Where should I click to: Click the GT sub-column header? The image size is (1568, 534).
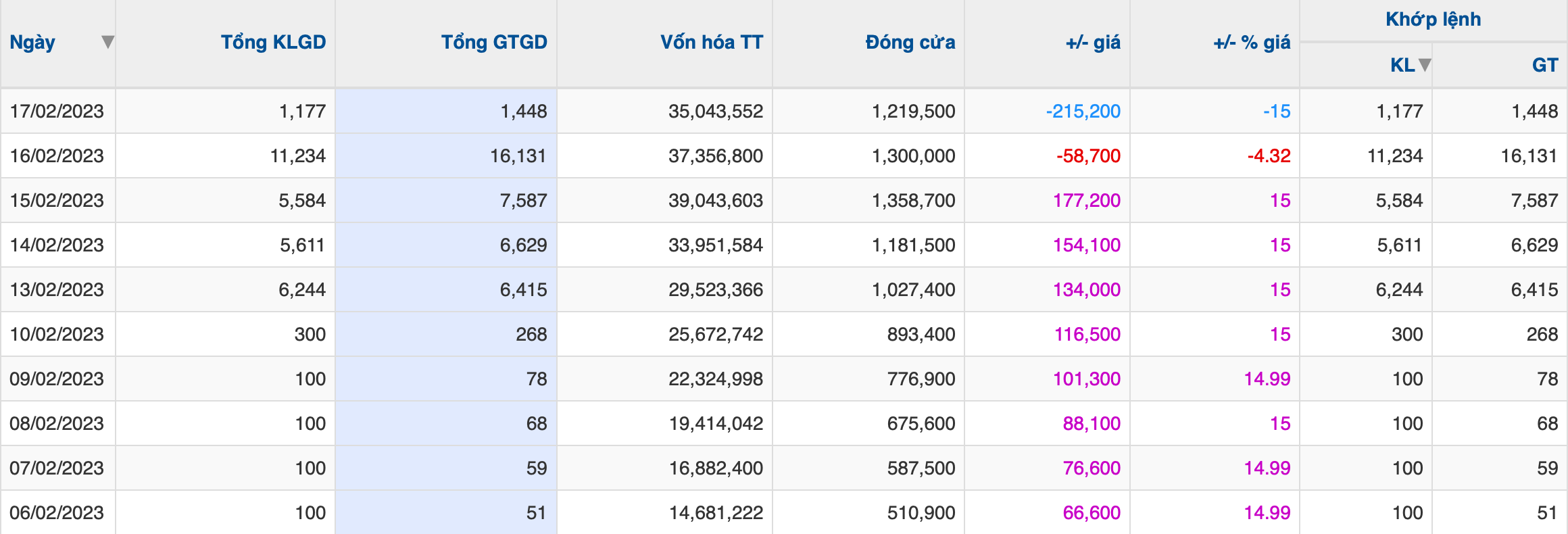tap(1544, 65)
